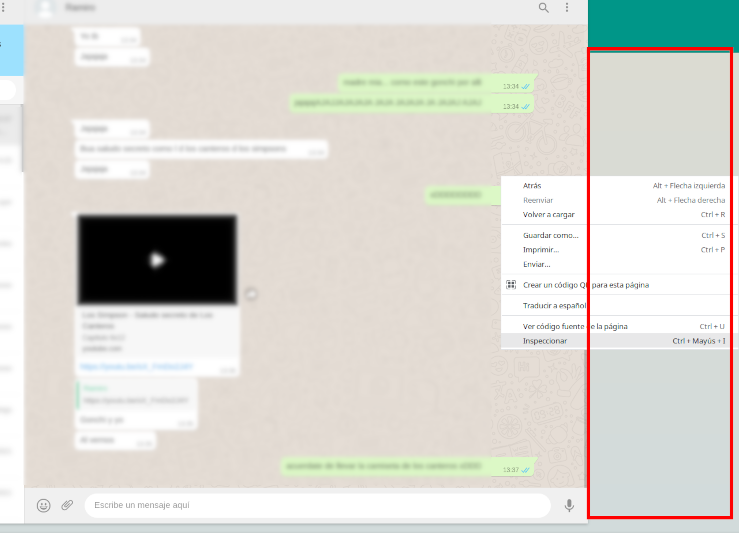Click the search icon in chat header
This screenshot has height=533, width=739.
coord(544,8)
